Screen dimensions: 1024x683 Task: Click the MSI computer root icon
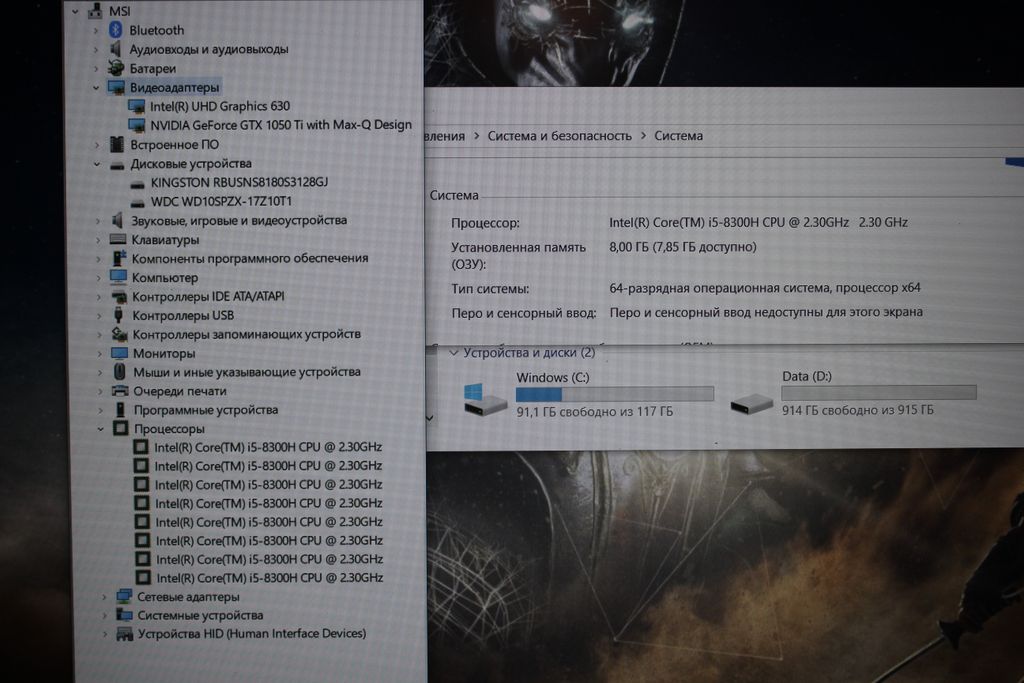tap(95, 10)
